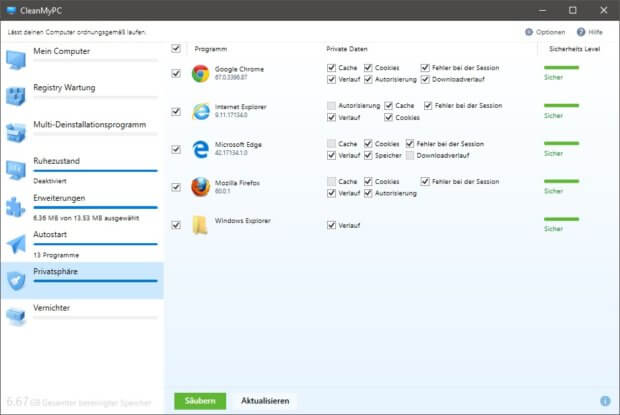The height and width of the screenshot is (415, 620).
Task: Enable Downloadverlauf for Microsoft Edge
Action: [x=410, y=155]
